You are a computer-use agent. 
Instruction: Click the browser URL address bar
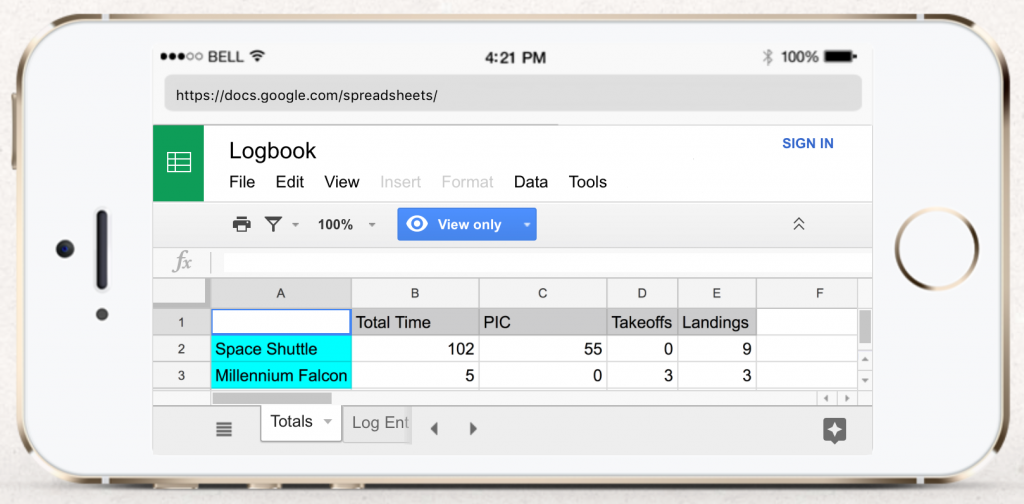click(513, 93)
